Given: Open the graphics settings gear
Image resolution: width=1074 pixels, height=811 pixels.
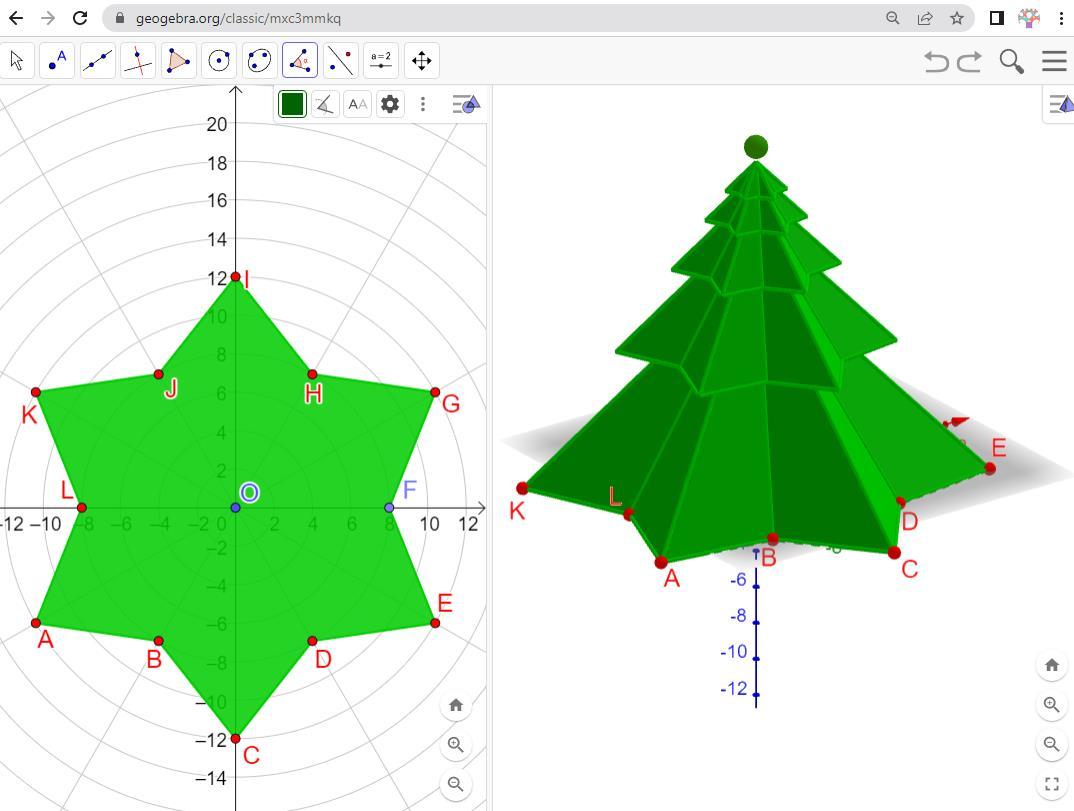Looking at the screenshot, I should coord(390,104).
